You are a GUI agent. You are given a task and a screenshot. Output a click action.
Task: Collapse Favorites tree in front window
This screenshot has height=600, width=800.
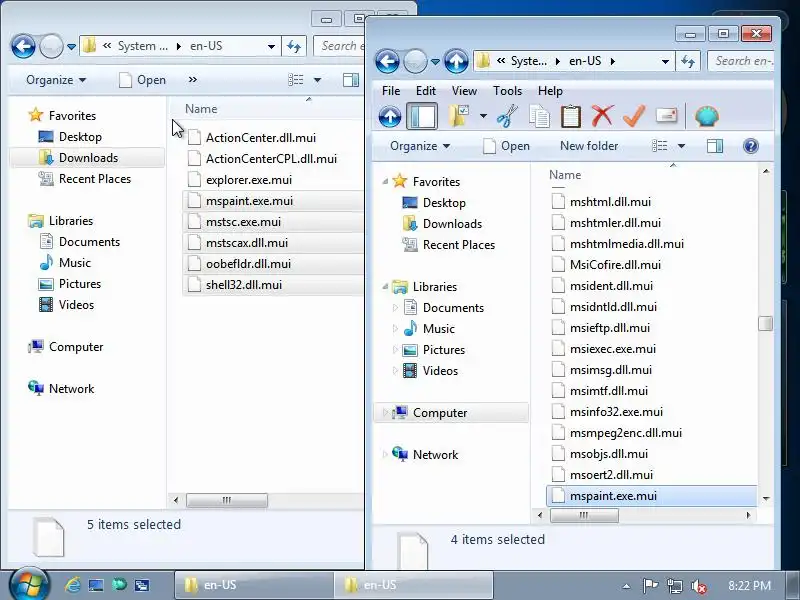click(385, 181)
